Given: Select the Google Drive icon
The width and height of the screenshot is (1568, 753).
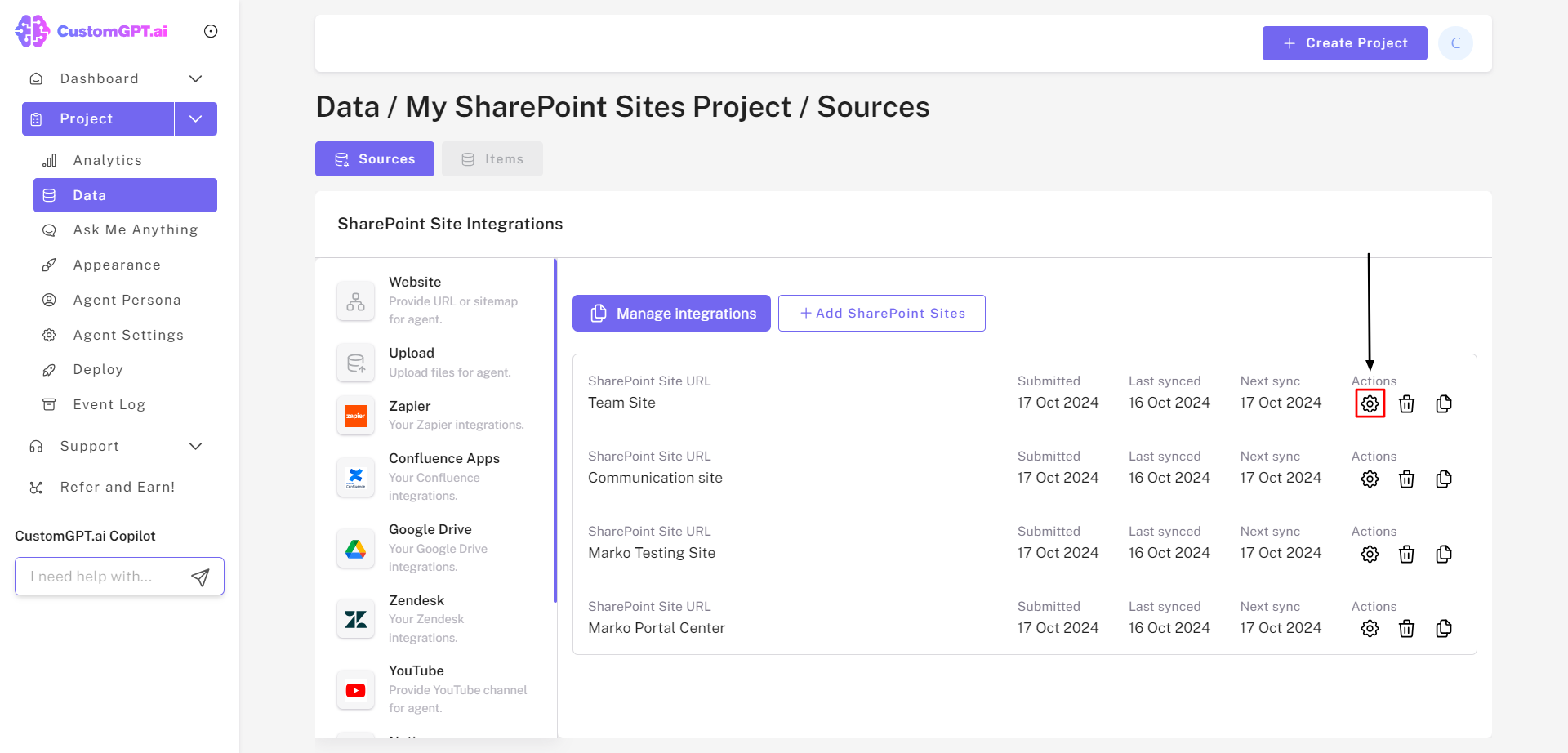Looking at the screenshot, I should click(x=355, y=548).
